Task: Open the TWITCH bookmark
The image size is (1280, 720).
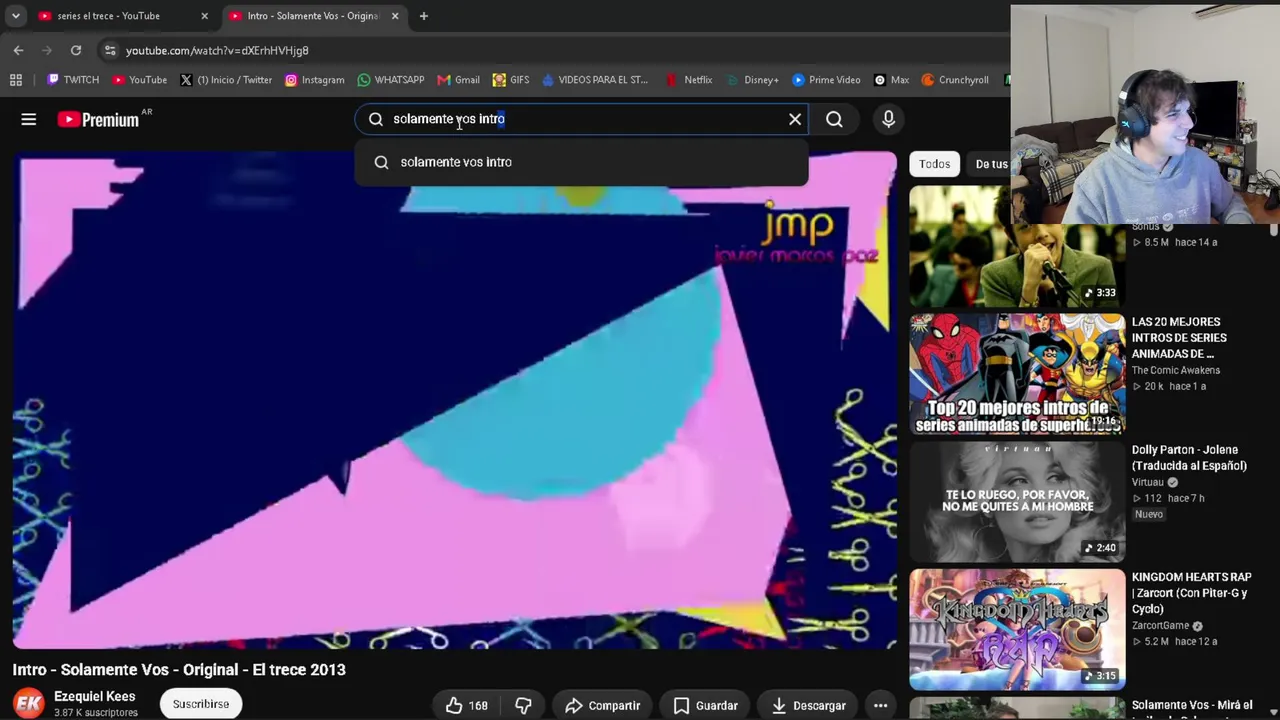Action: 73,80
